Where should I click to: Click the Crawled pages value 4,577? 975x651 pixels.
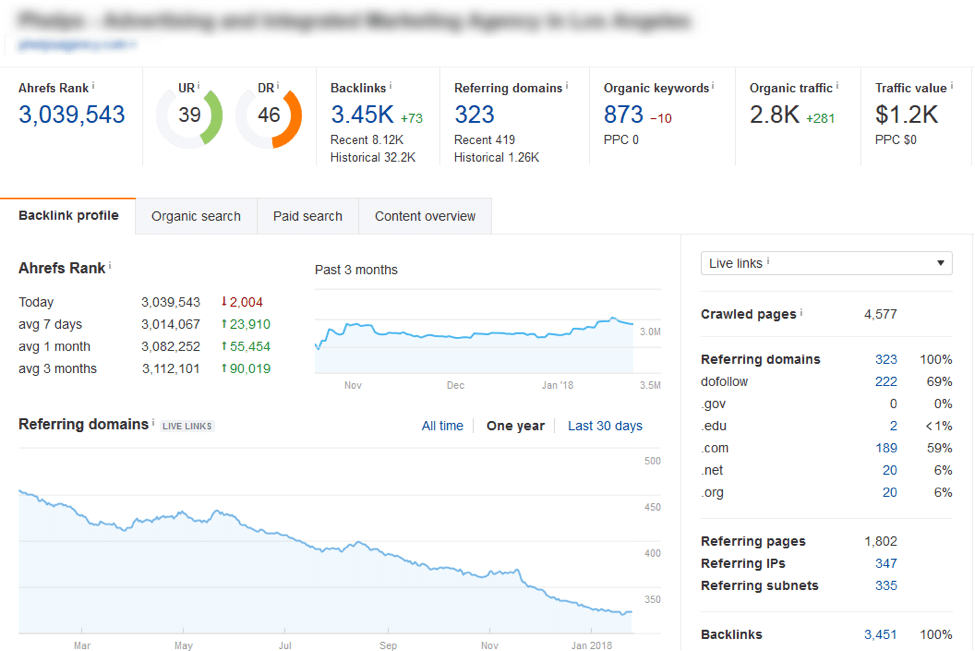(880, 315)
